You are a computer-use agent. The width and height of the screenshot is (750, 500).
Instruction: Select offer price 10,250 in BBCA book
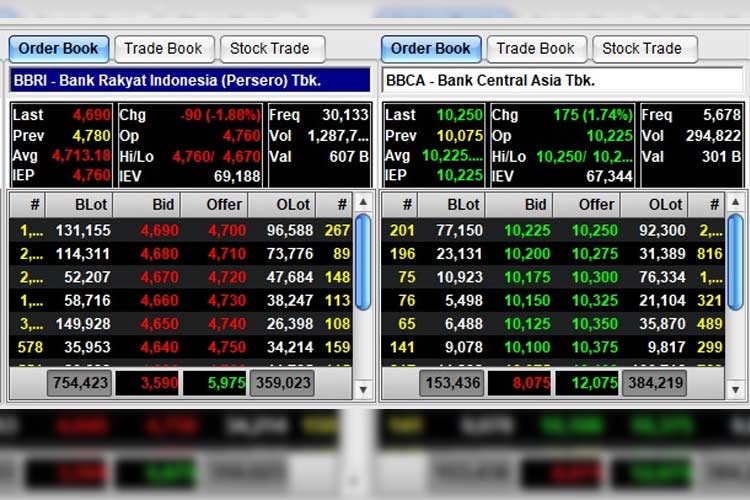click(x=595, y=231)
